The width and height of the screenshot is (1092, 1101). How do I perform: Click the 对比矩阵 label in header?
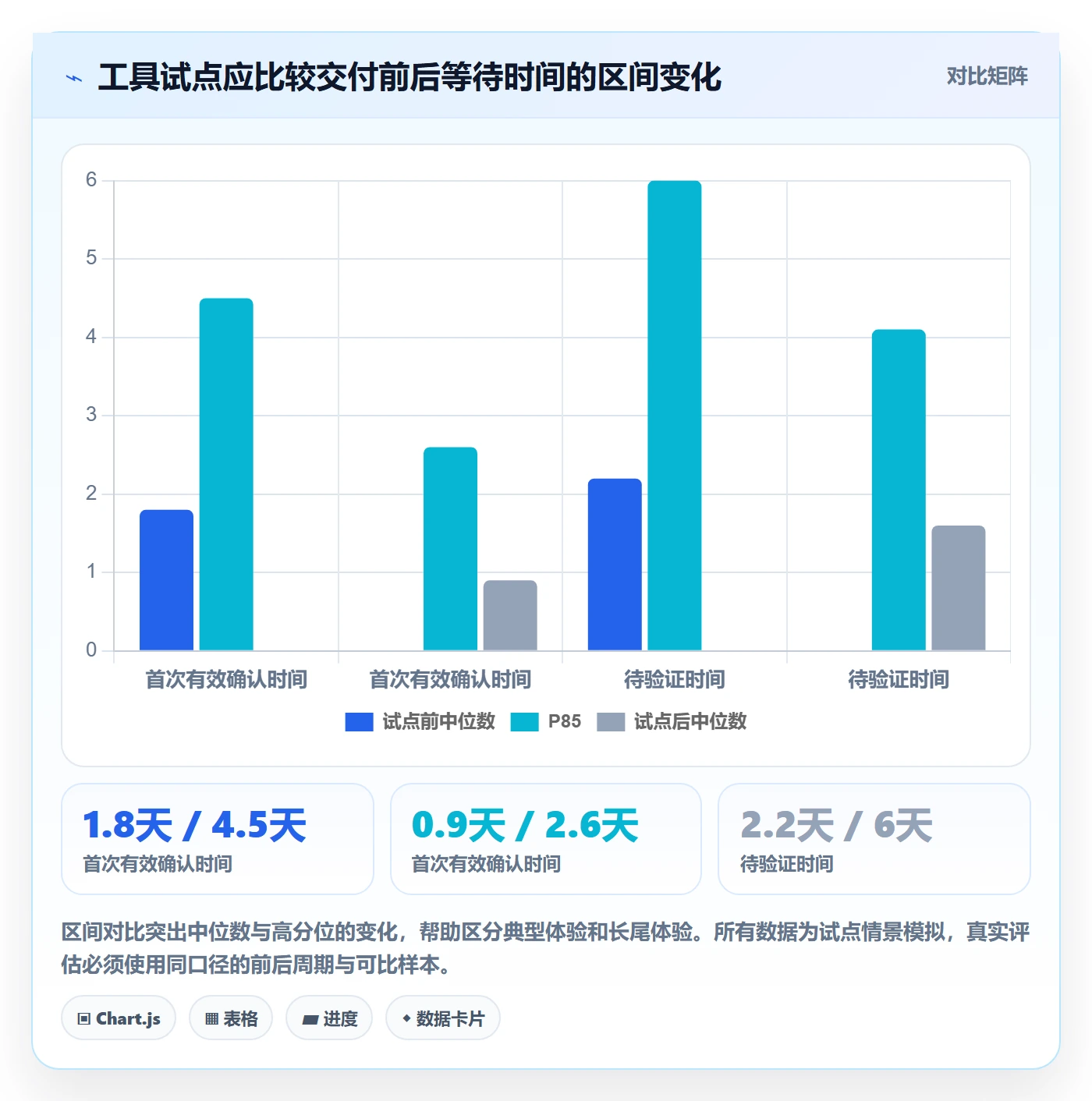987,76
